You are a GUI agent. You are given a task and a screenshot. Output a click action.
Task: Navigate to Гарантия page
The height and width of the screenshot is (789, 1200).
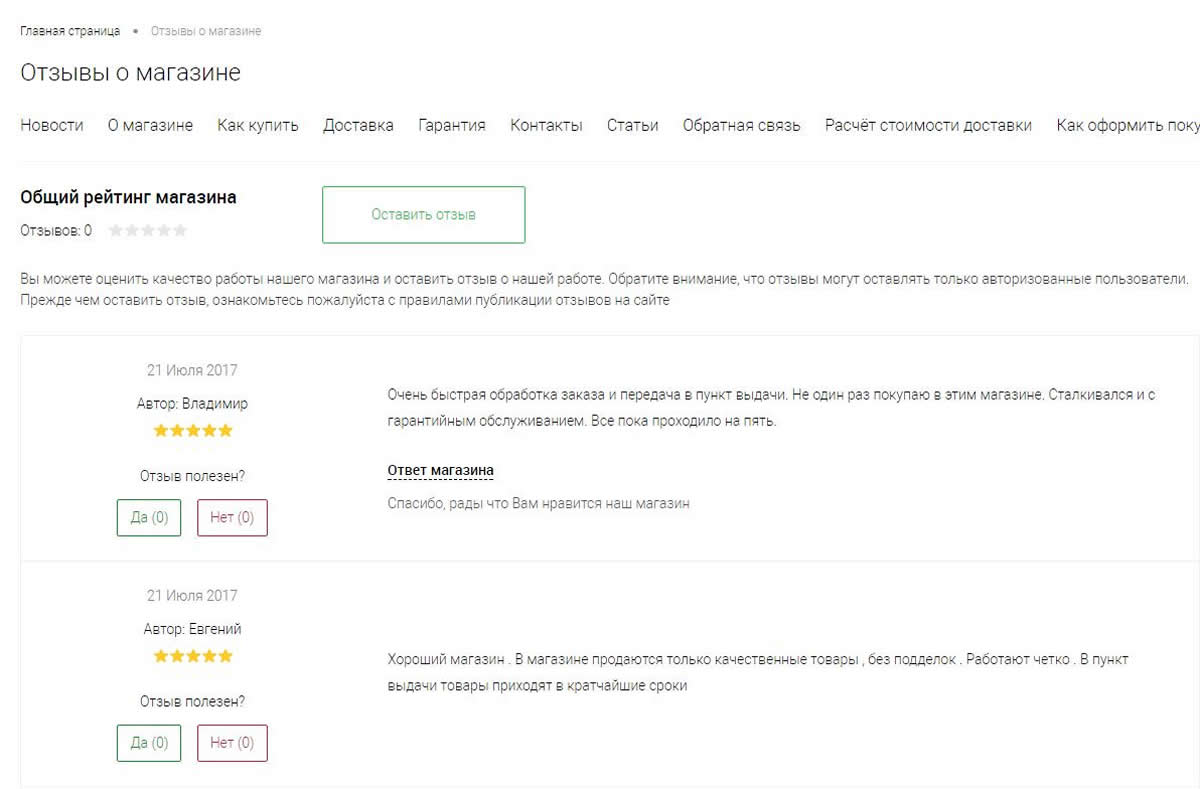coord(452,125)
